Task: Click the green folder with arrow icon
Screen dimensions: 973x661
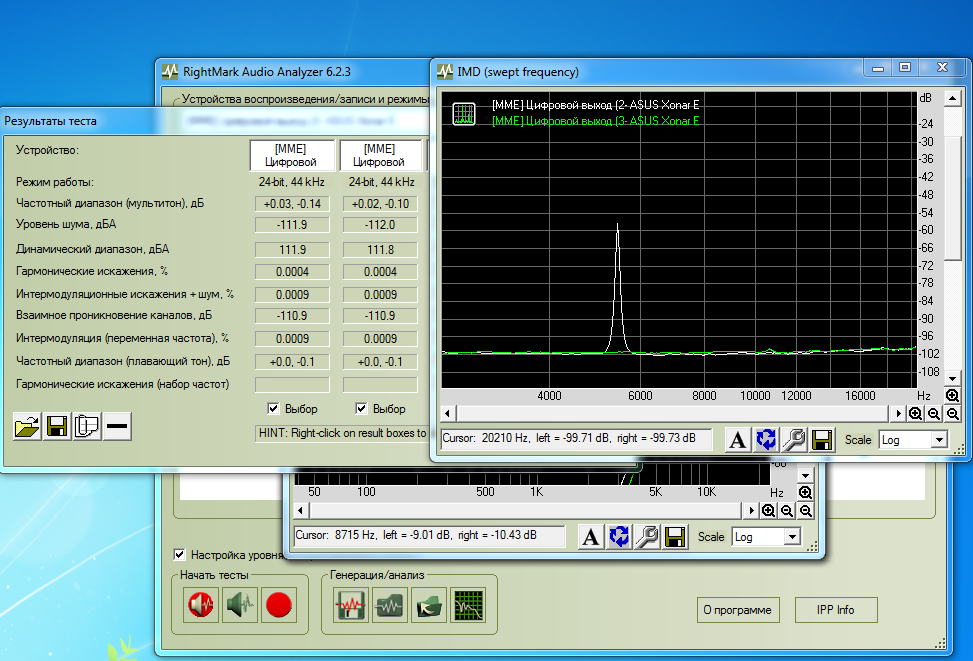Action: (429, 605)
